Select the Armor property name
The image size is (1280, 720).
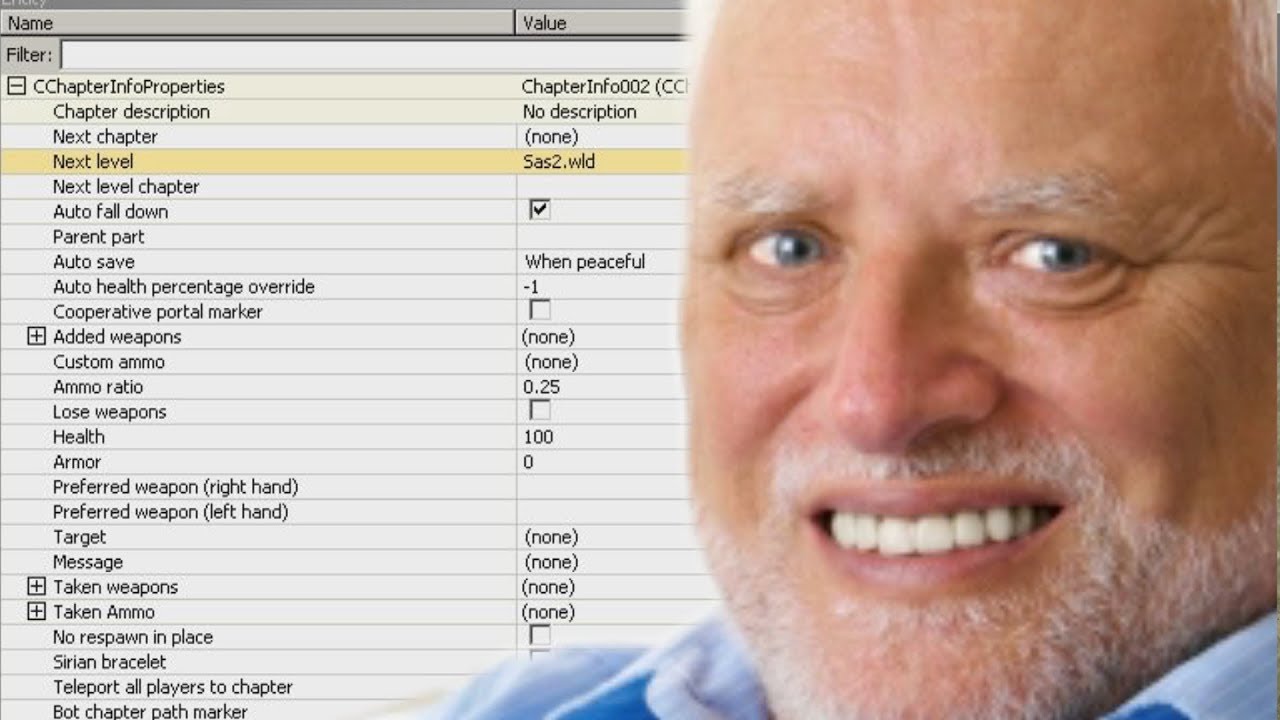coord(77,462)
